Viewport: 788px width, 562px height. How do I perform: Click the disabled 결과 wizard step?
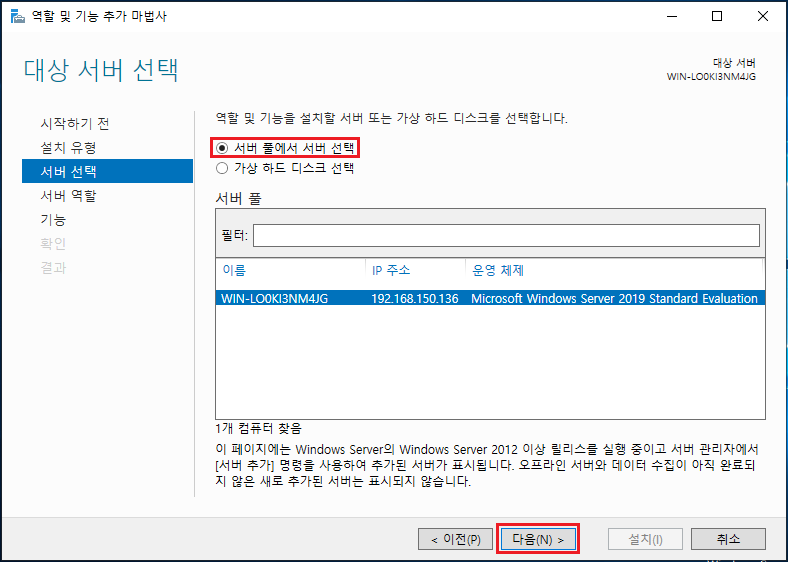click(53, 267)
